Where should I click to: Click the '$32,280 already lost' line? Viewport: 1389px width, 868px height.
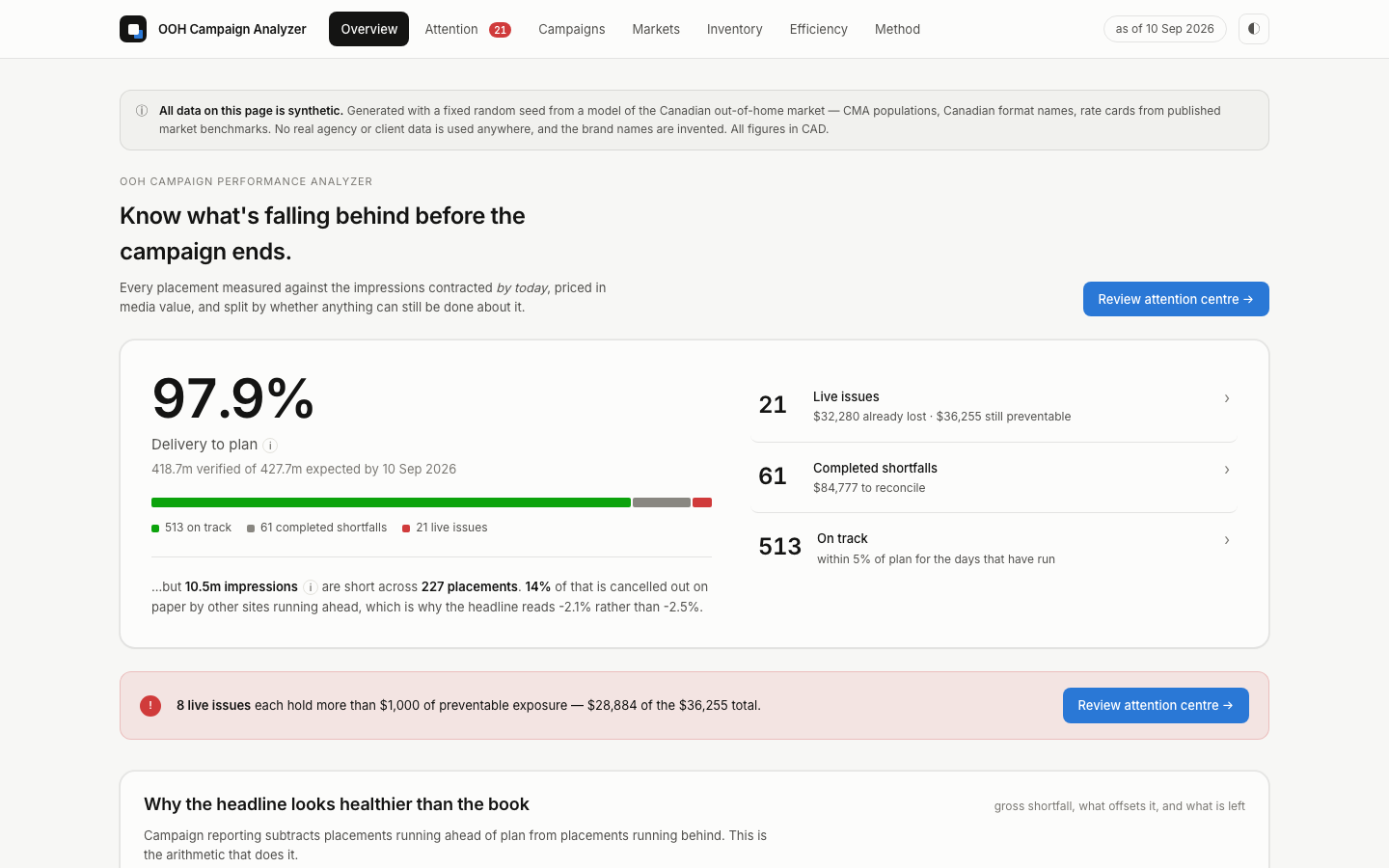point(941,417)
